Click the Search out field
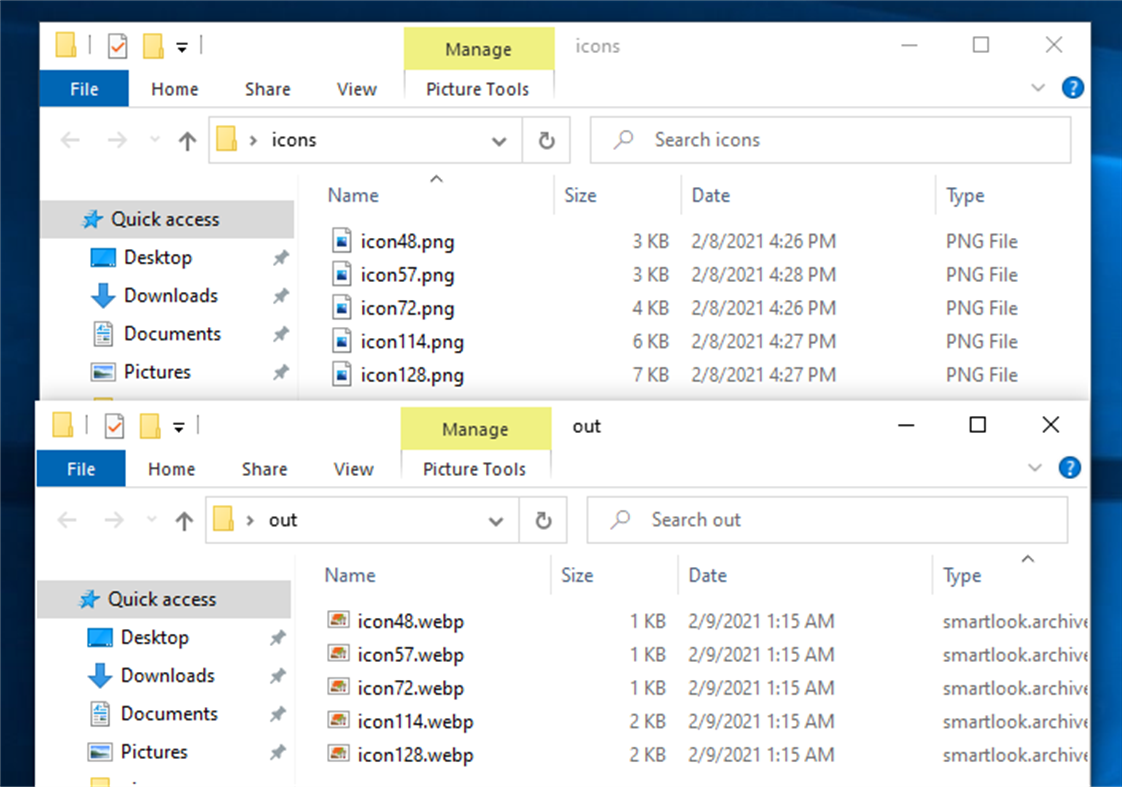The image size is (1122, 787). click(827, 520)
